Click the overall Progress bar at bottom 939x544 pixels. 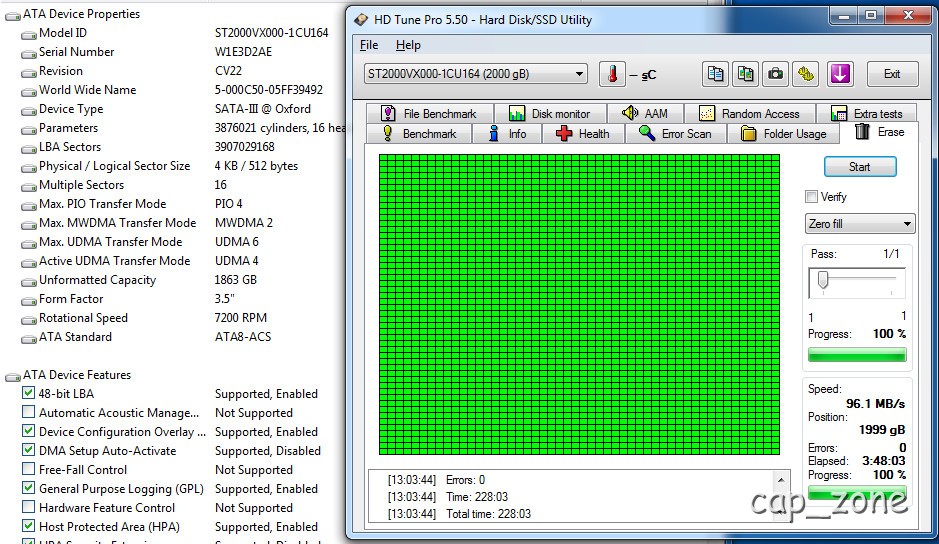(857, 493)
